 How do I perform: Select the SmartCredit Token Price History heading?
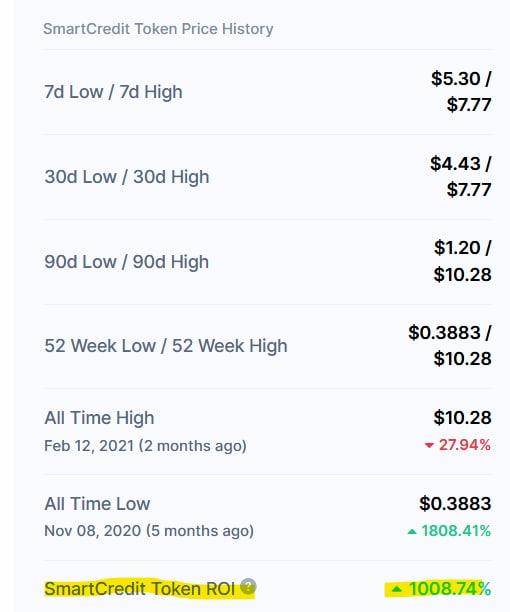pos(158,29)
